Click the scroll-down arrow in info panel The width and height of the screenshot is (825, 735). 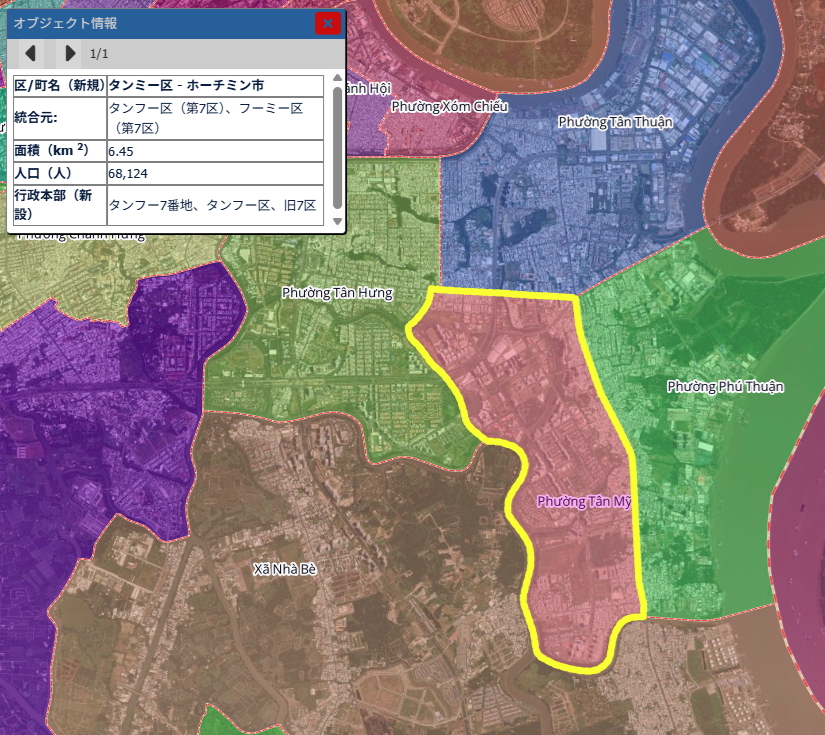pyautogui.click(x=337, y=221)
